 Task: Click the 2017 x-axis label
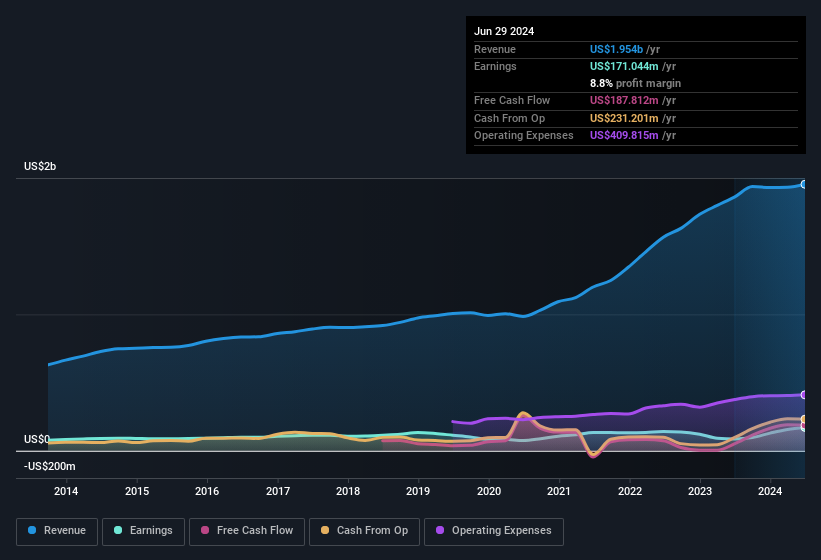(x=278, y=491)
